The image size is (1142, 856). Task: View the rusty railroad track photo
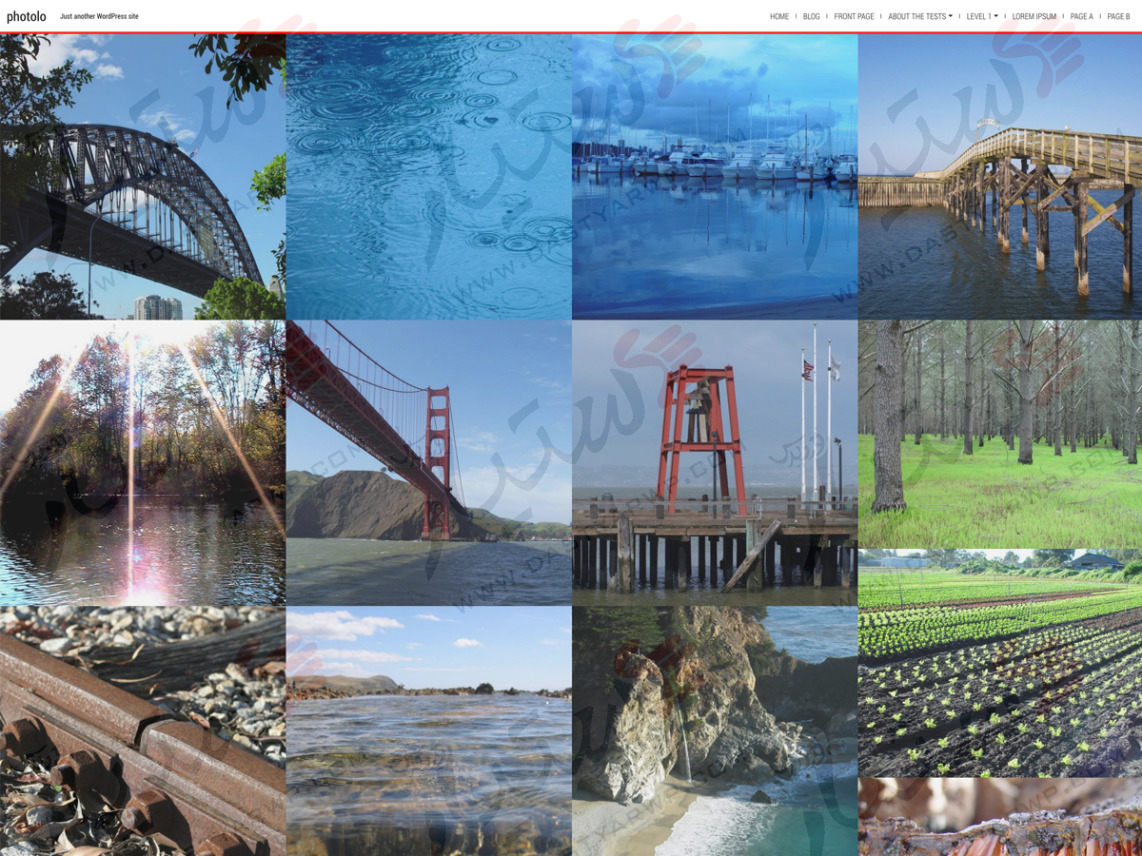142,730
